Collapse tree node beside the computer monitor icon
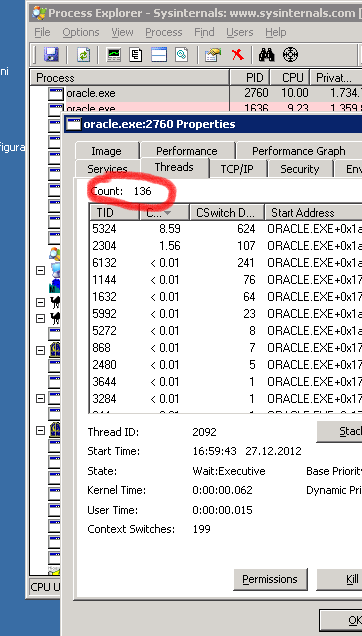 [x=40, y=270]
